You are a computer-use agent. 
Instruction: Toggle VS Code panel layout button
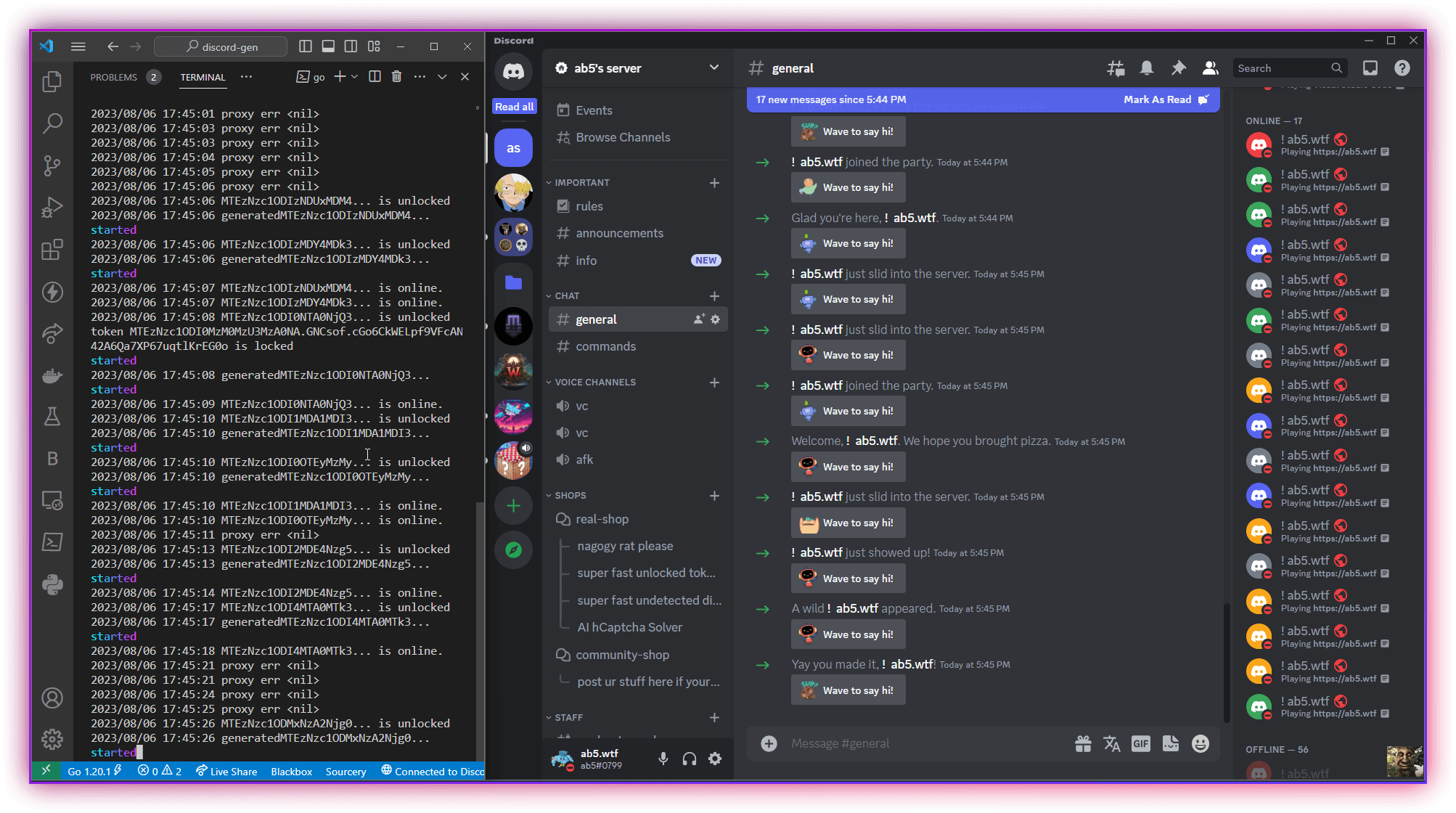pyautogui.click(x=328, y=46)
